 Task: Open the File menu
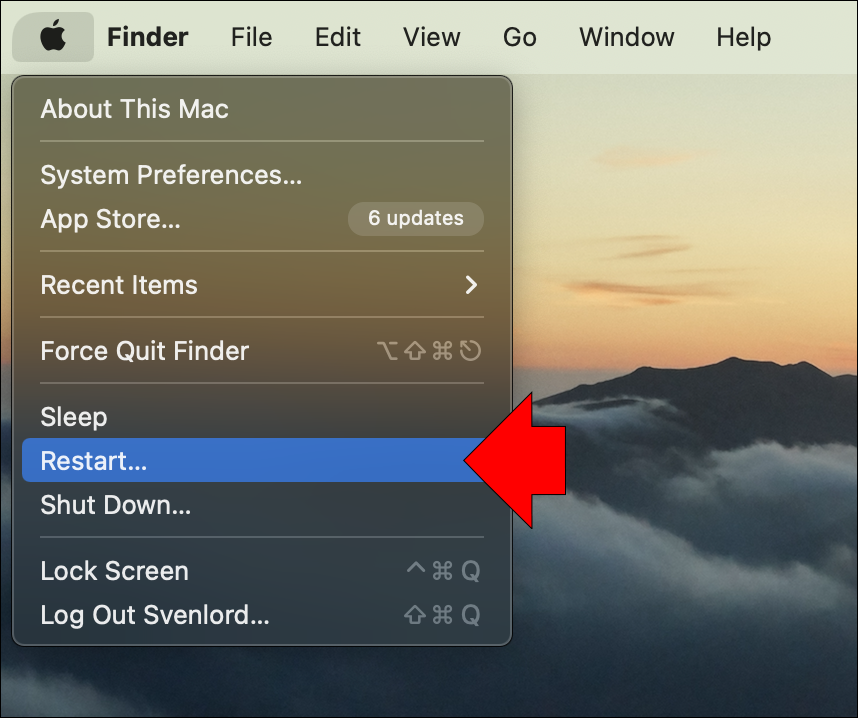pyautogui.click(x=251, y=37)
